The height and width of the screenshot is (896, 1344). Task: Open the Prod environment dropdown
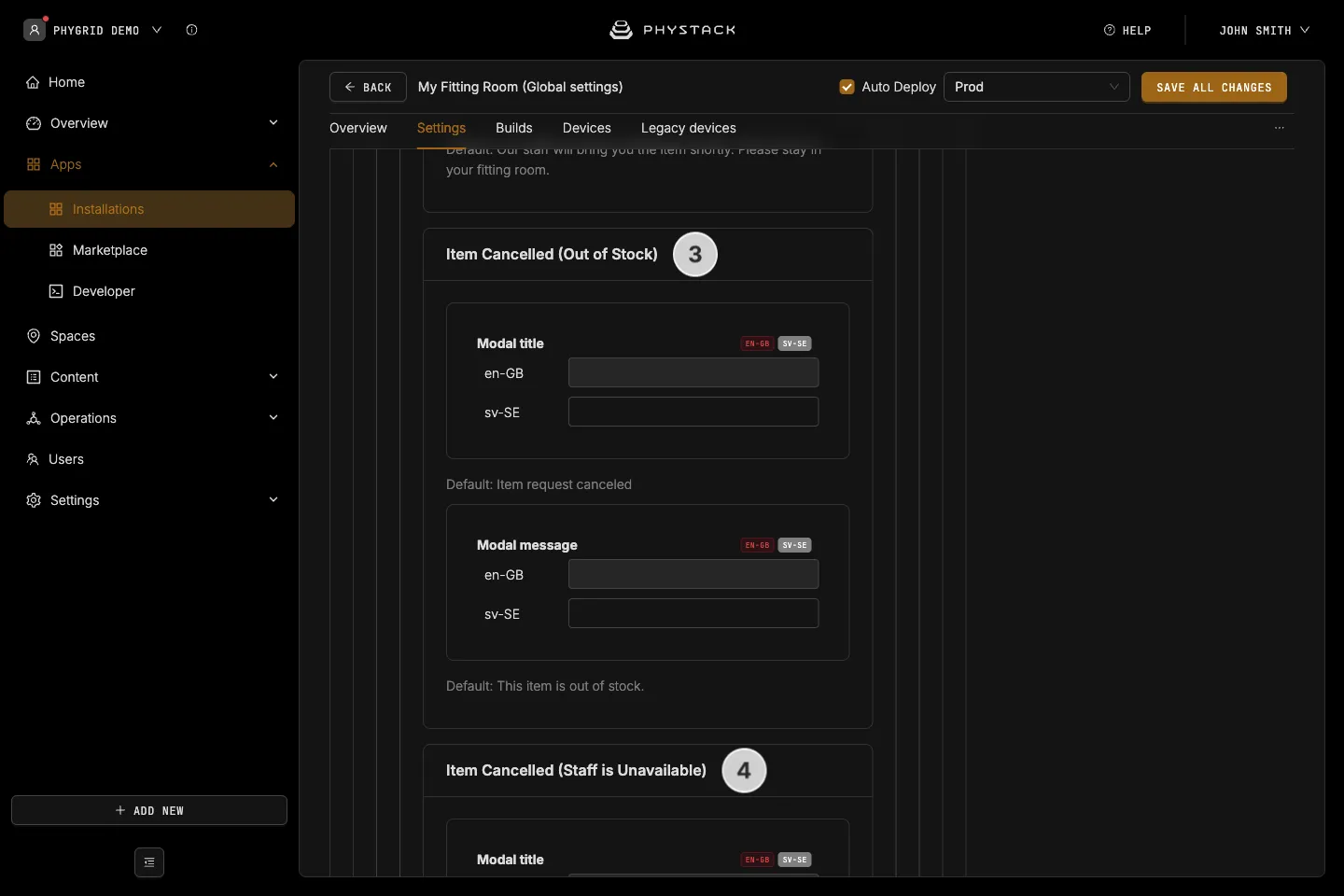coord(1037,87)
